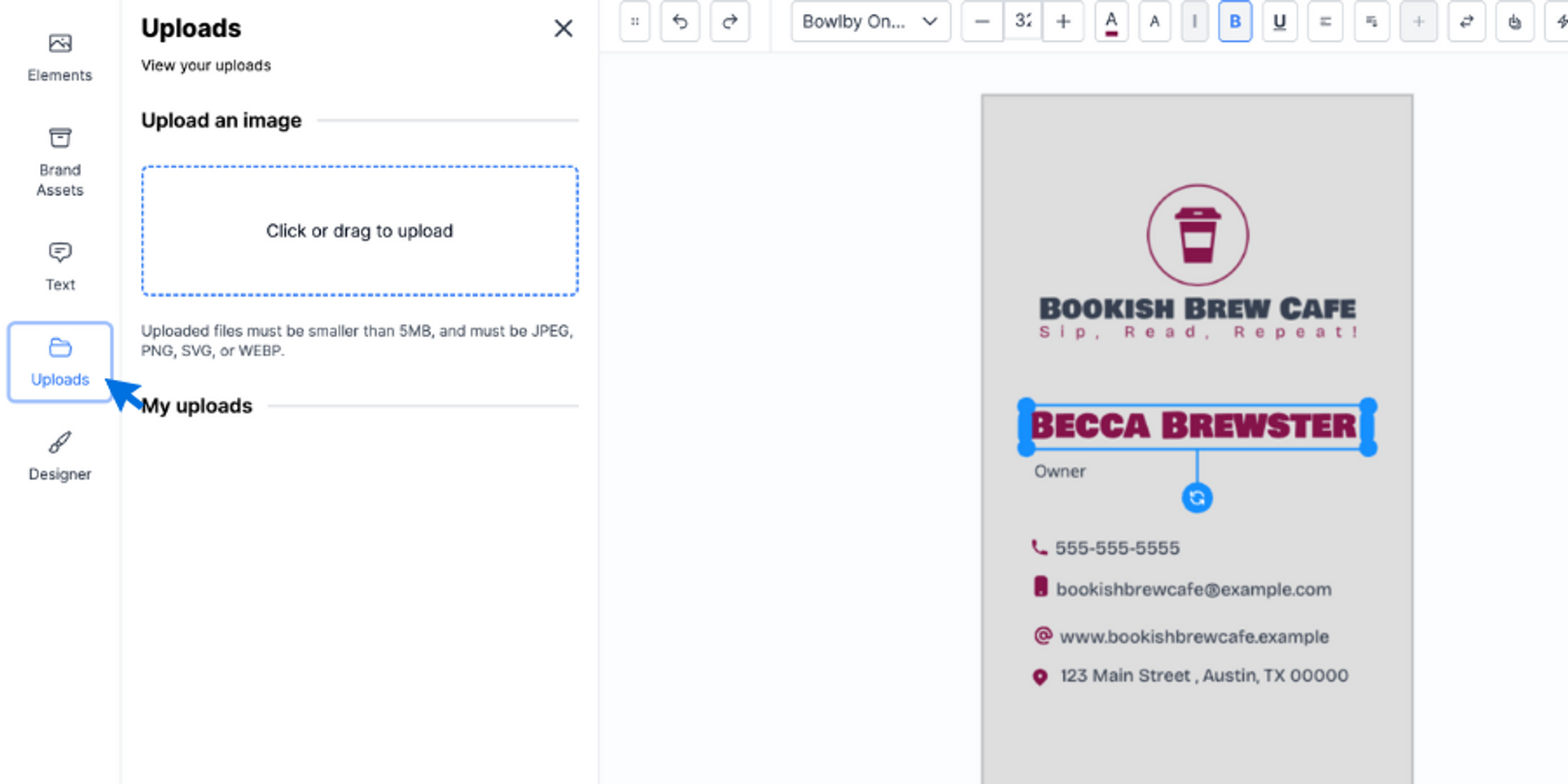
Task: Underline the Becca Brewster text
Action: click(1279, 22)
